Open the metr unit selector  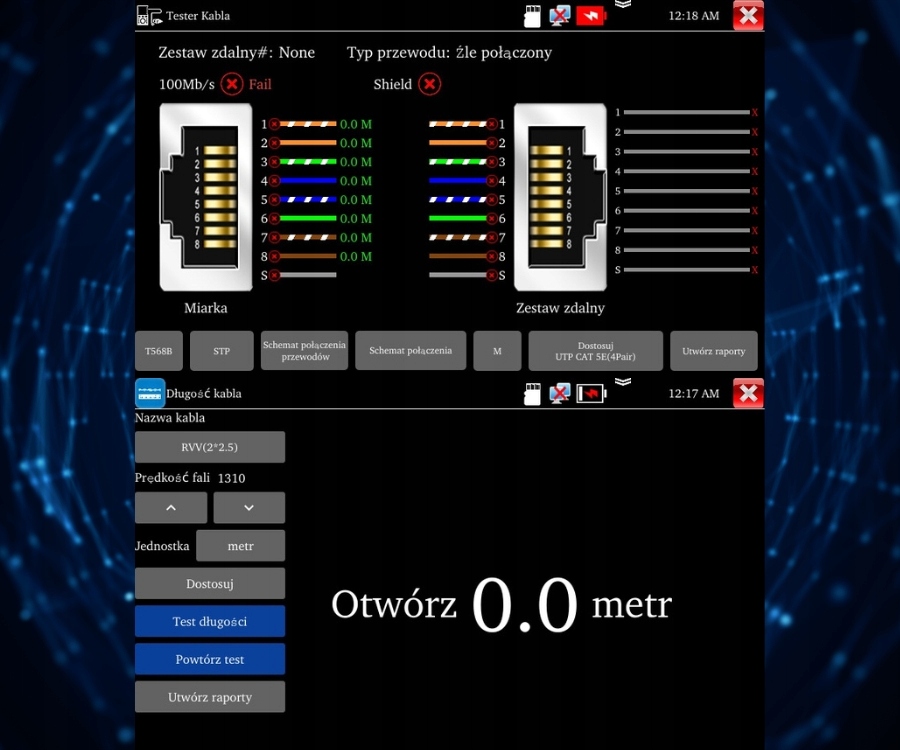pyautogui.click(x=240, y=546)
